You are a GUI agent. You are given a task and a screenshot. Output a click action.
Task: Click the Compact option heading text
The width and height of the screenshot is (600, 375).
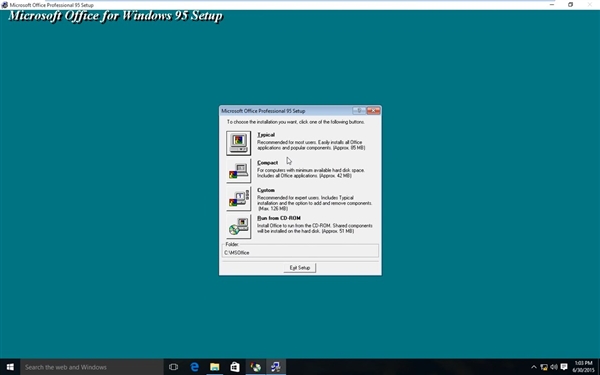[x=267, y=163]
